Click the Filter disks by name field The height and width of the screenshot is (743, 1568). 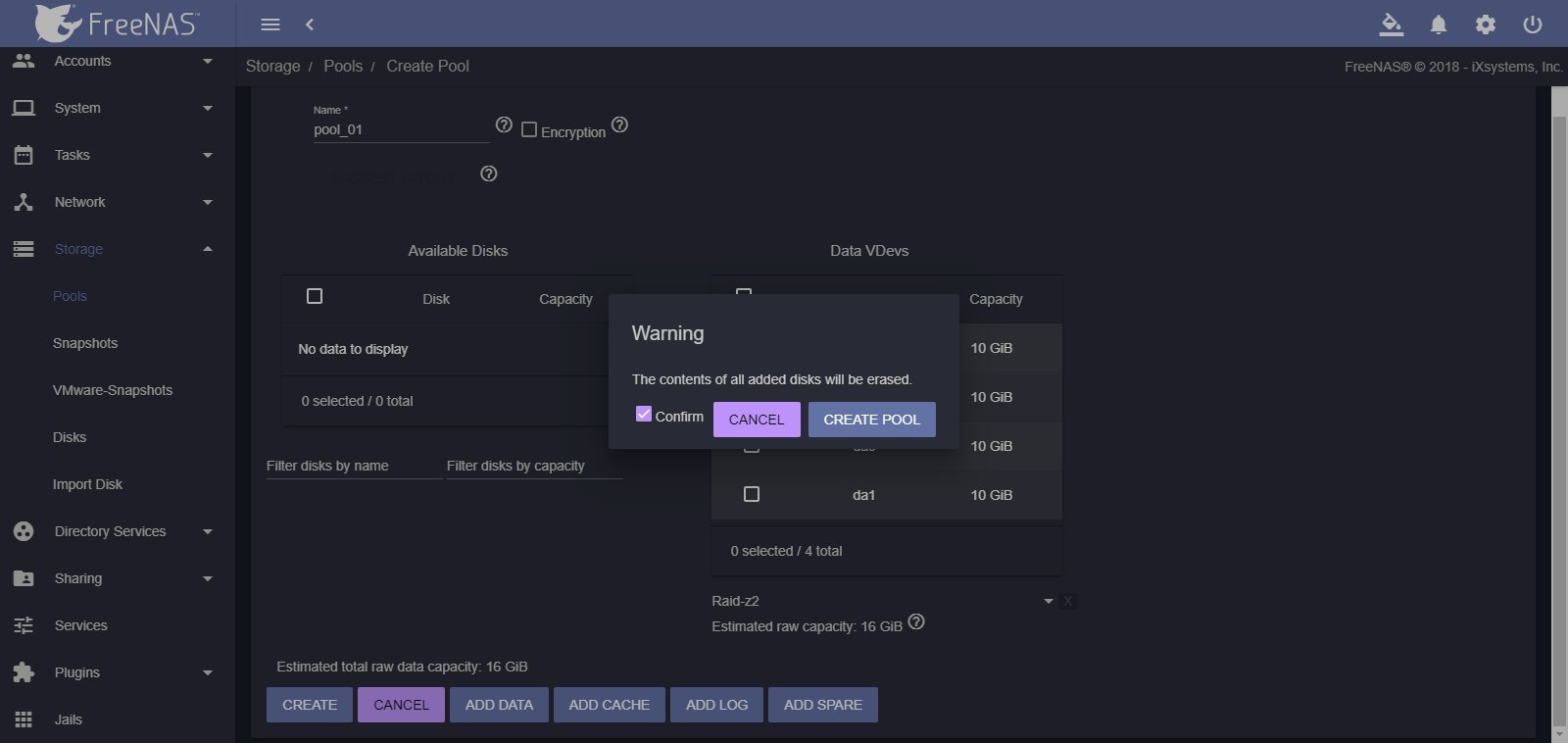(x=353, y=466)
